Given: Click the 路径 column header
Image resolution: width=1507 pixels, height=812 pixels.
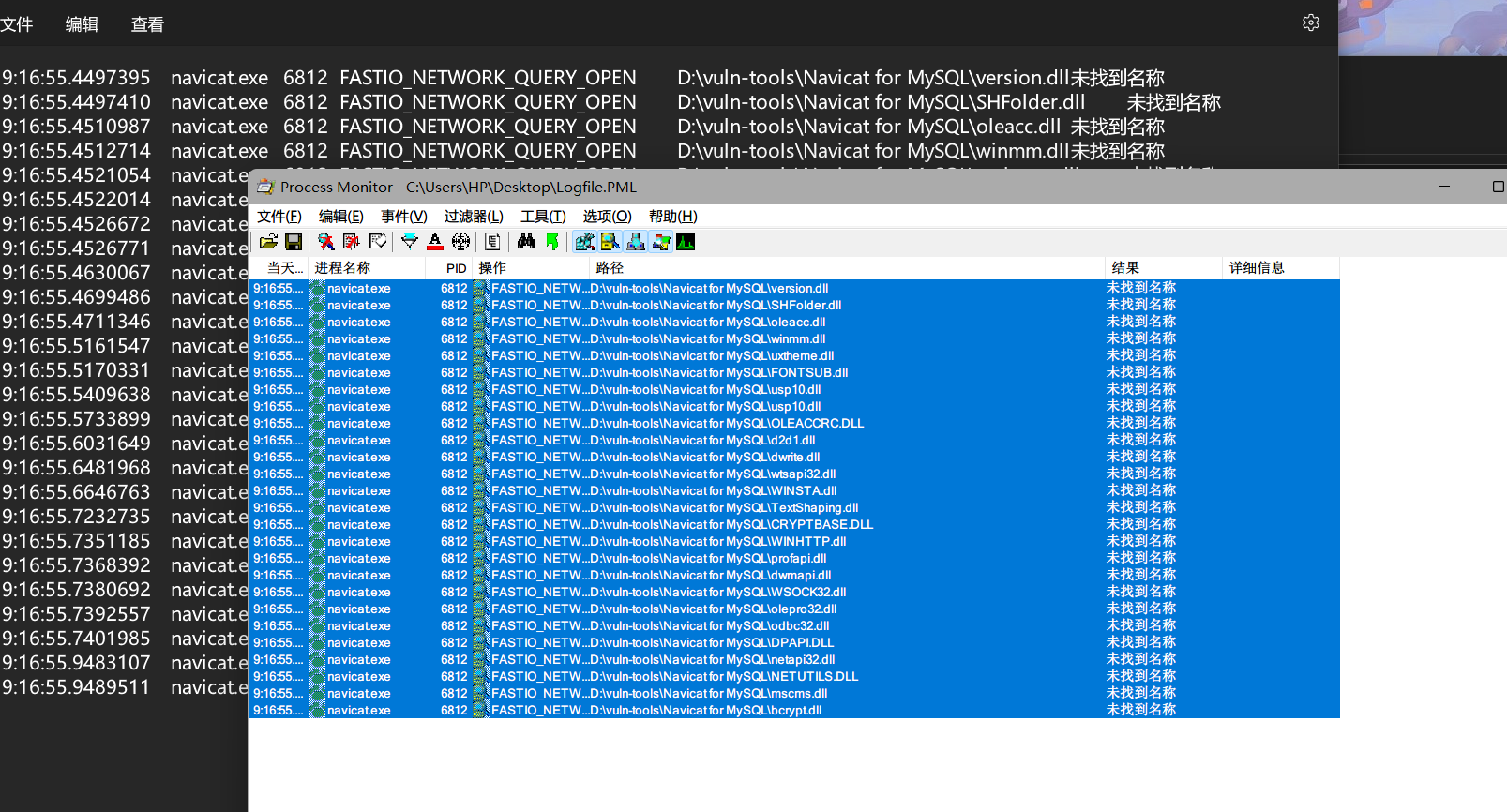Looking at the screenshot, I should click(849, 268).
